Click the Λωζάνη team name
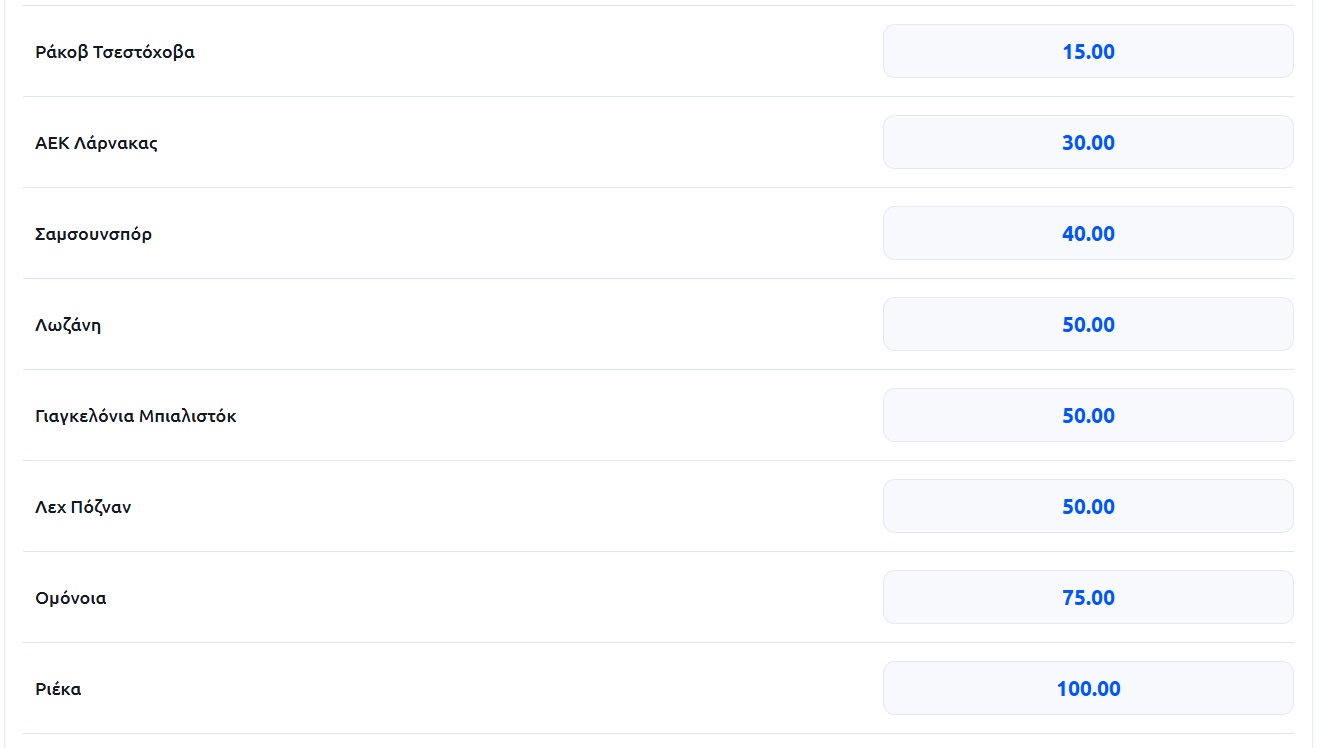This screenshot has width=1323, height=748. point(68,325)
